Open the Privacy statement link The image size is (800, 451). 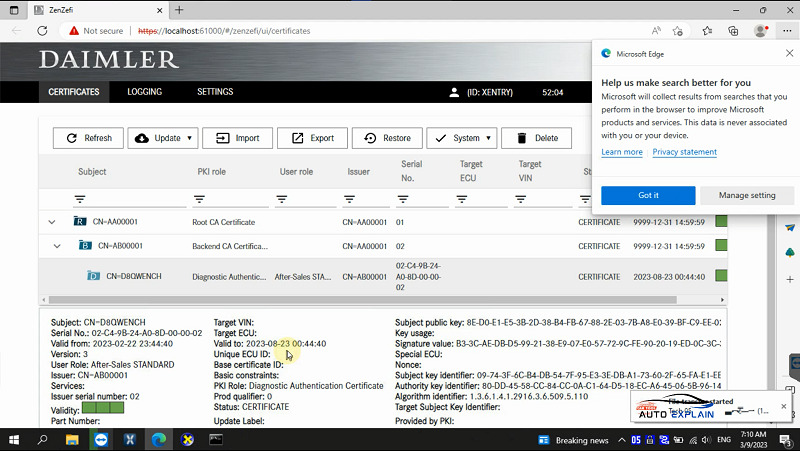[684, 152]
